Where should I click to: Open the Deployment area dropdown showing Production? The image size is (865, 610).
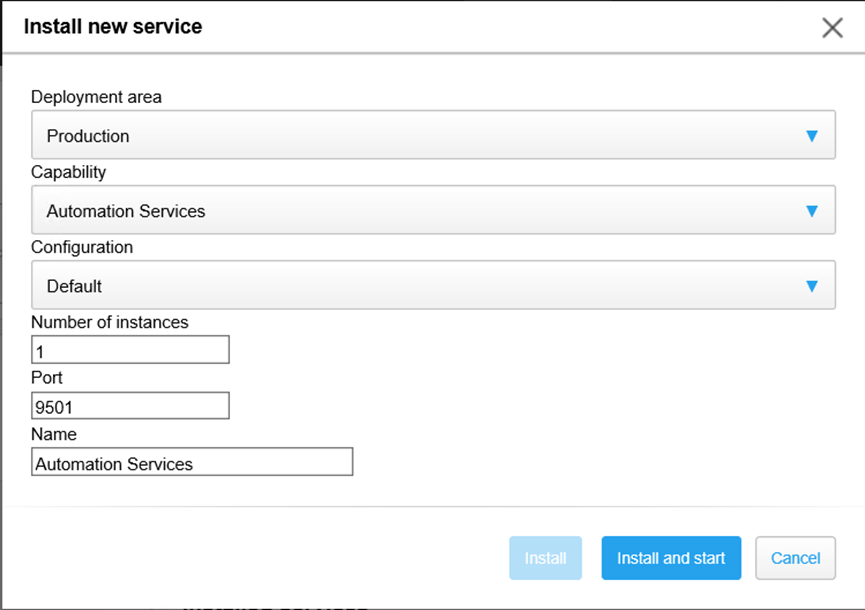420,136
